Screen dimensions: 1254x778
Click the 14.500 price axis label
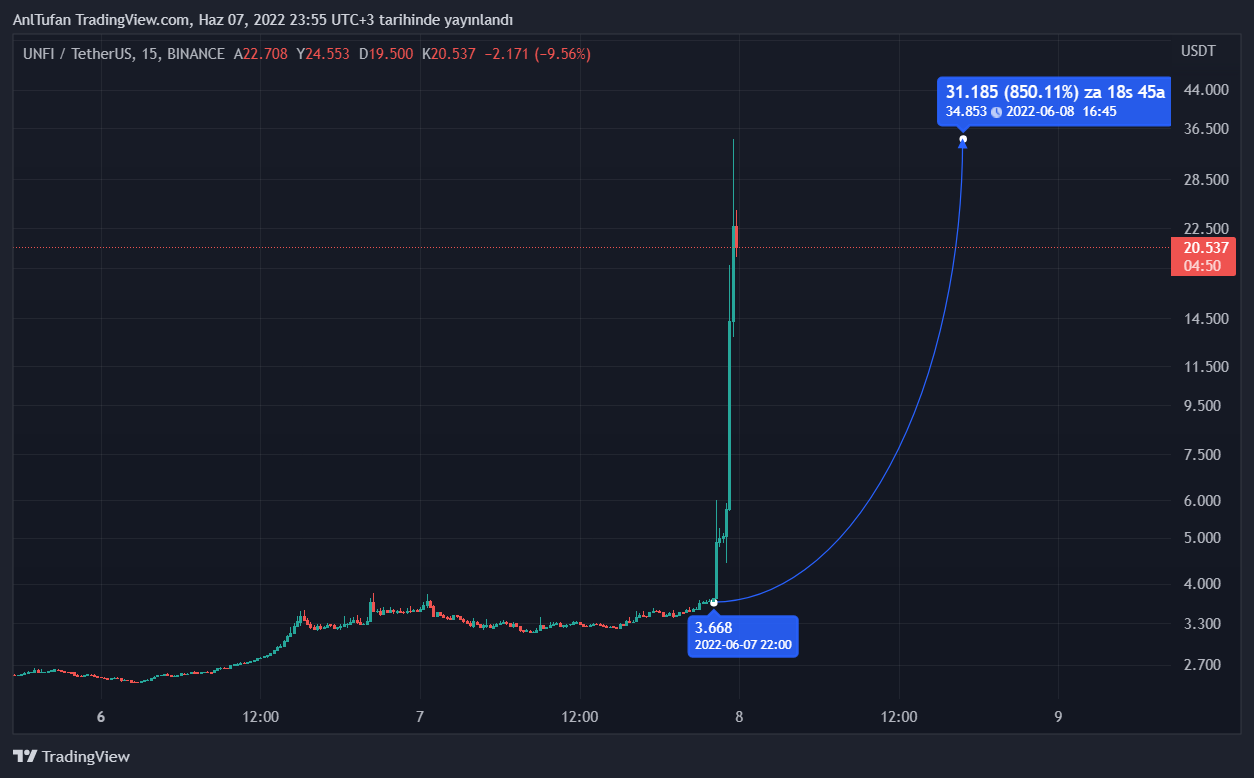coord(1205,319)
